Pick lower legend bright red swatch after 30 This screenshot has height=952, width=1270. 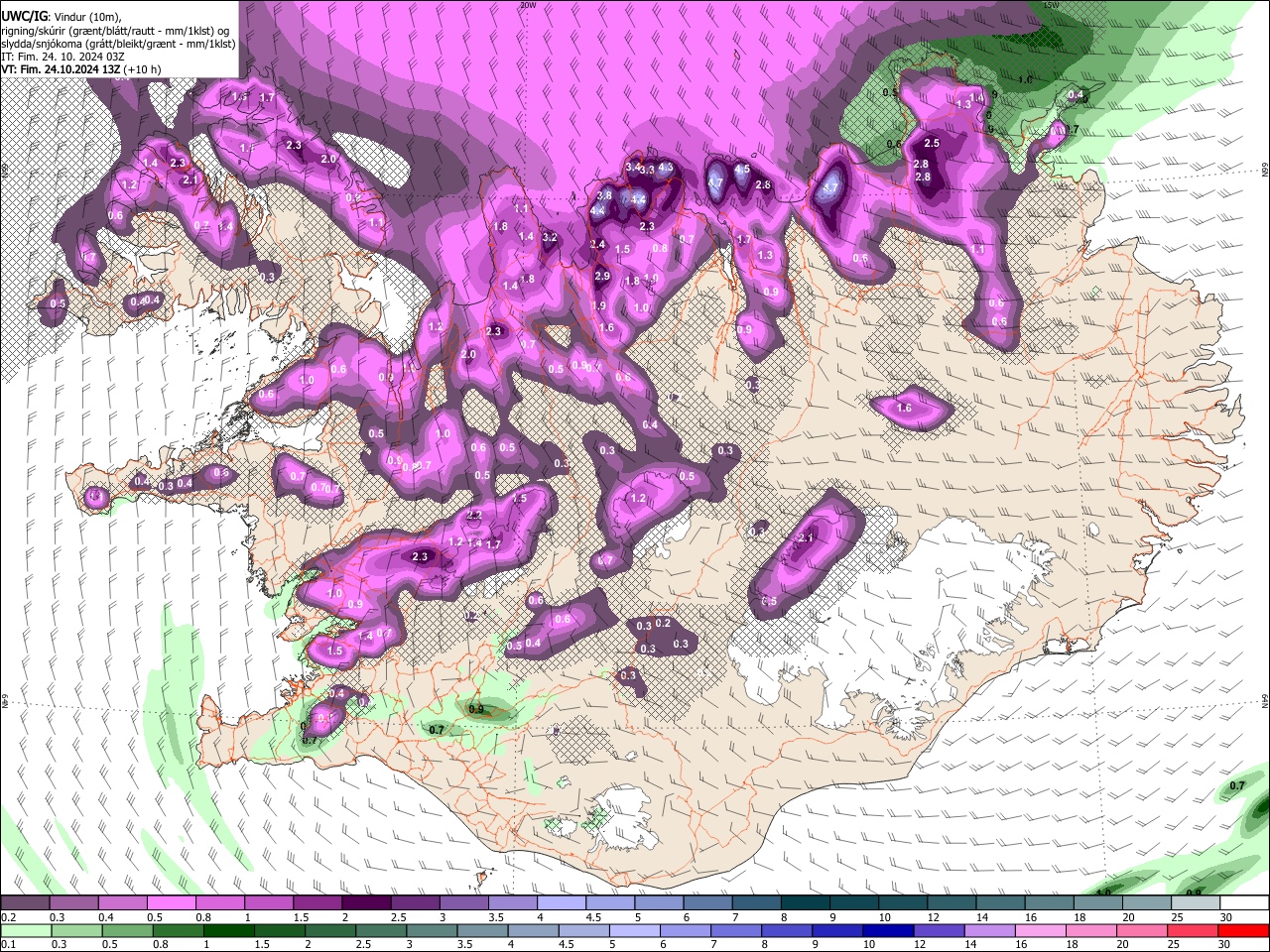point(1244,930)
